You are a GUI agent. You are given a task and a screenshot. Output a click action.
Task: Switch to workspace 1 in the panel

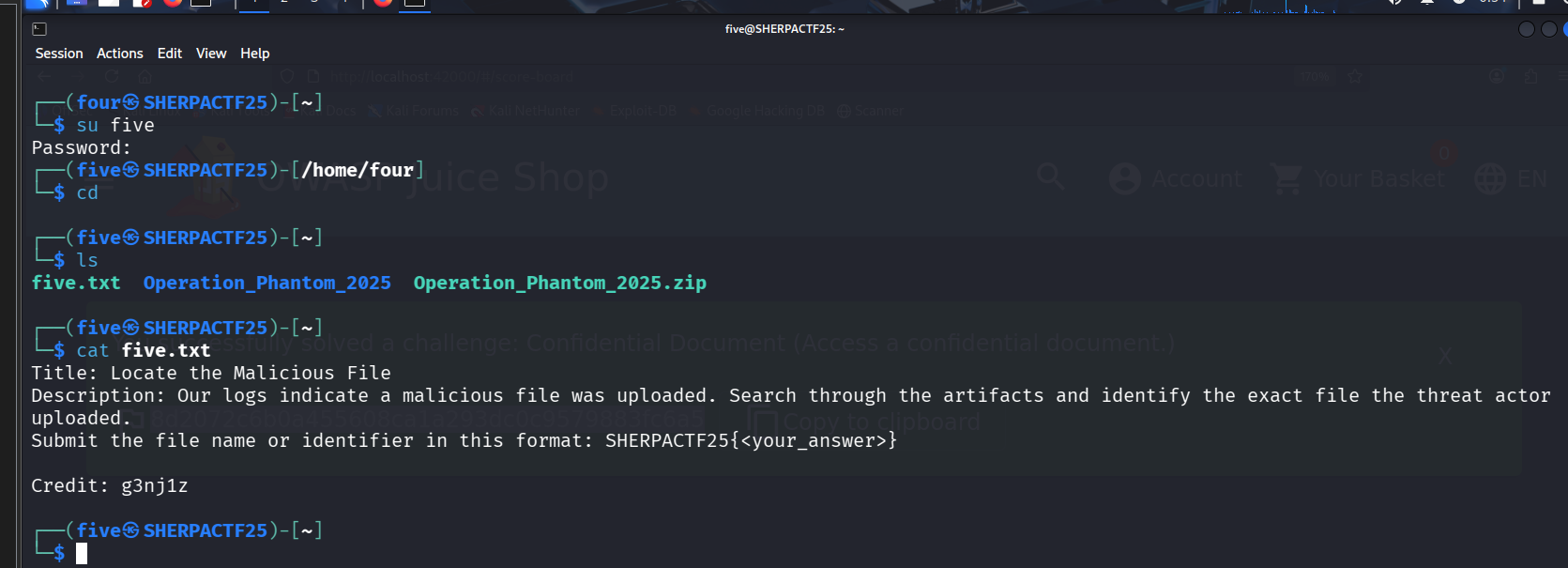[253, 3]
